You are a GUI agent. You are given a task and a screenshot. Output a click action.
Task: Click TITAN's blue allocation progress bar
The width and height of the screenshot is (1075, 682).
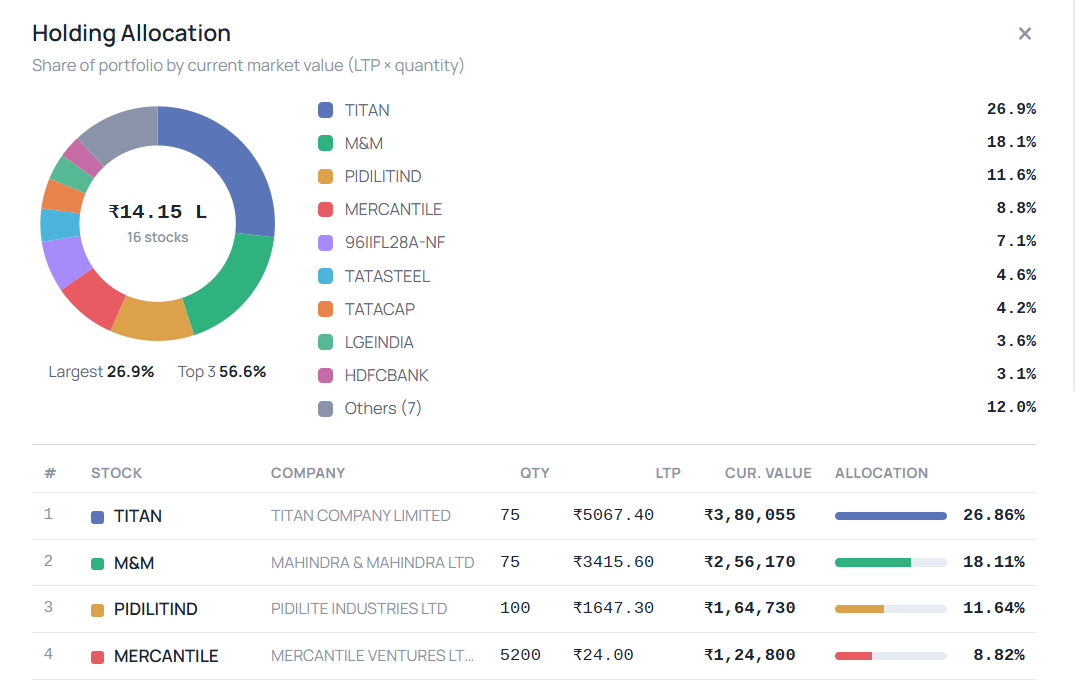(891, 516)
